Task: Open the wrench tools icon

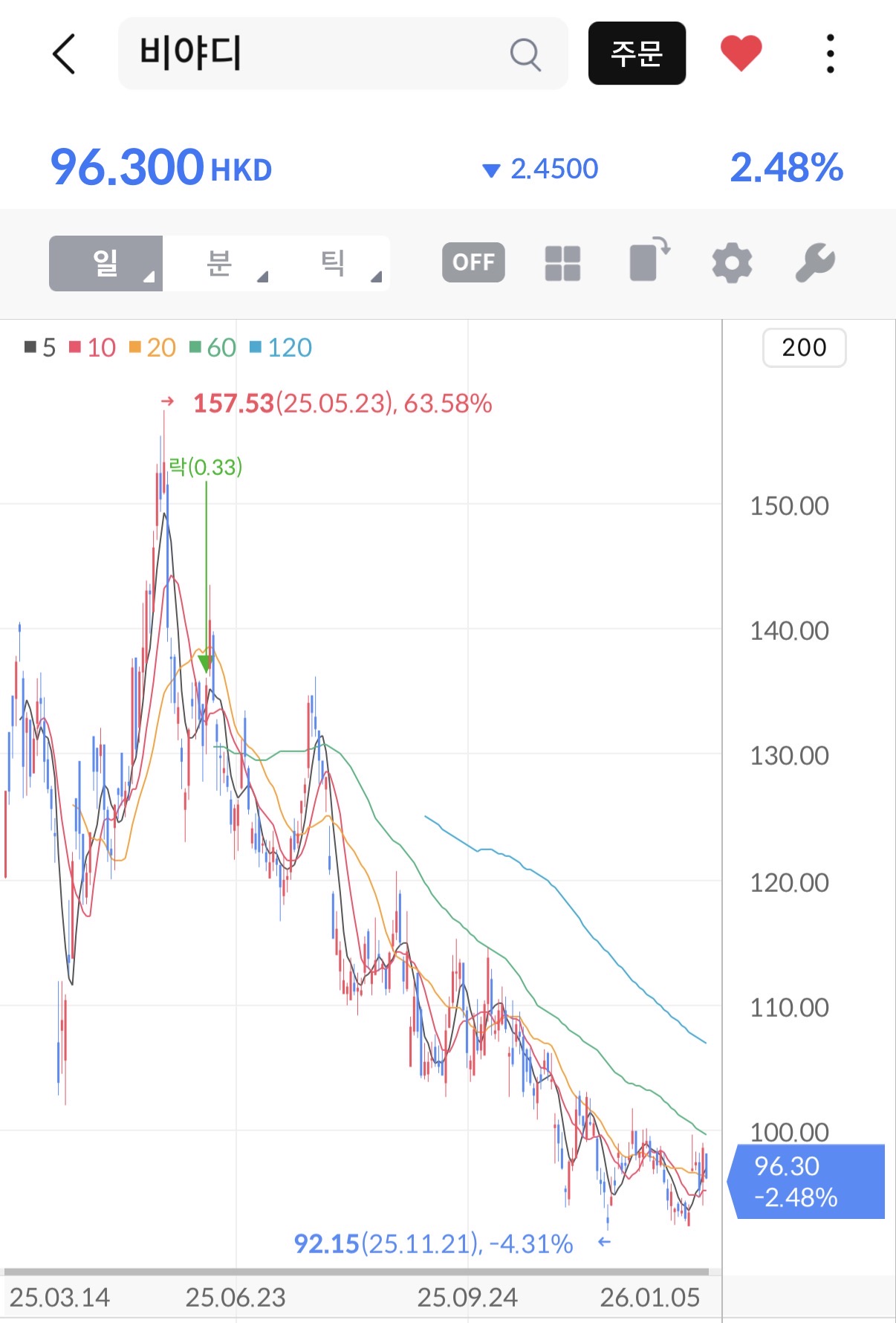Action: point(815,263)
